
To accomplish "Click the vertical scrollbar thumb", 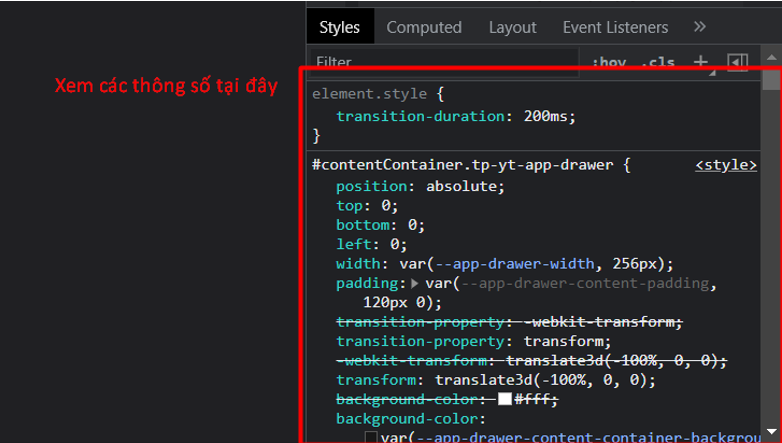I will click(x=772, y=80).
